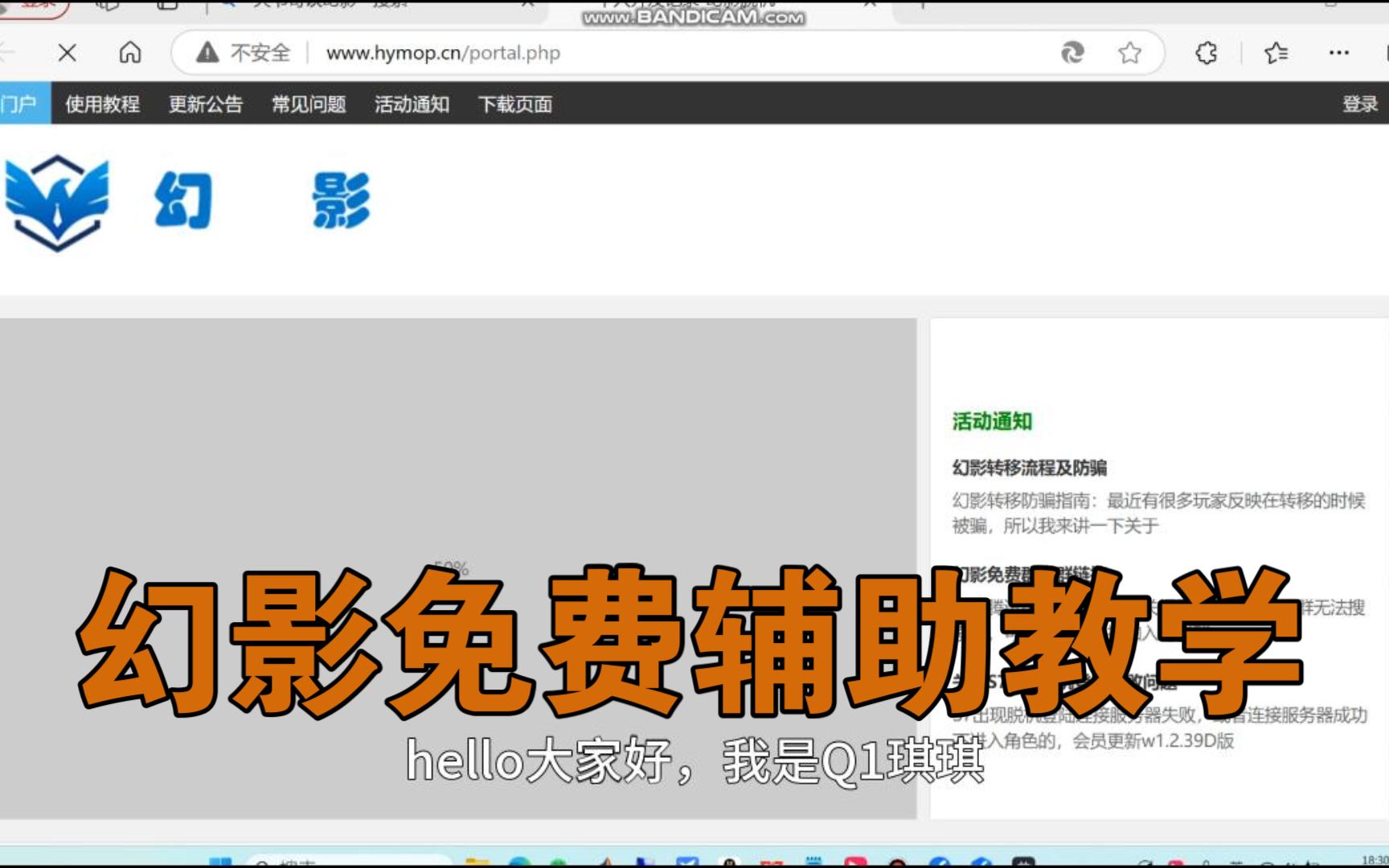The height and width of the screenshot is (868, 1389).
Task: Open the 常见问题 menu item
Action: pyautogui.click(x=308, y=104)
